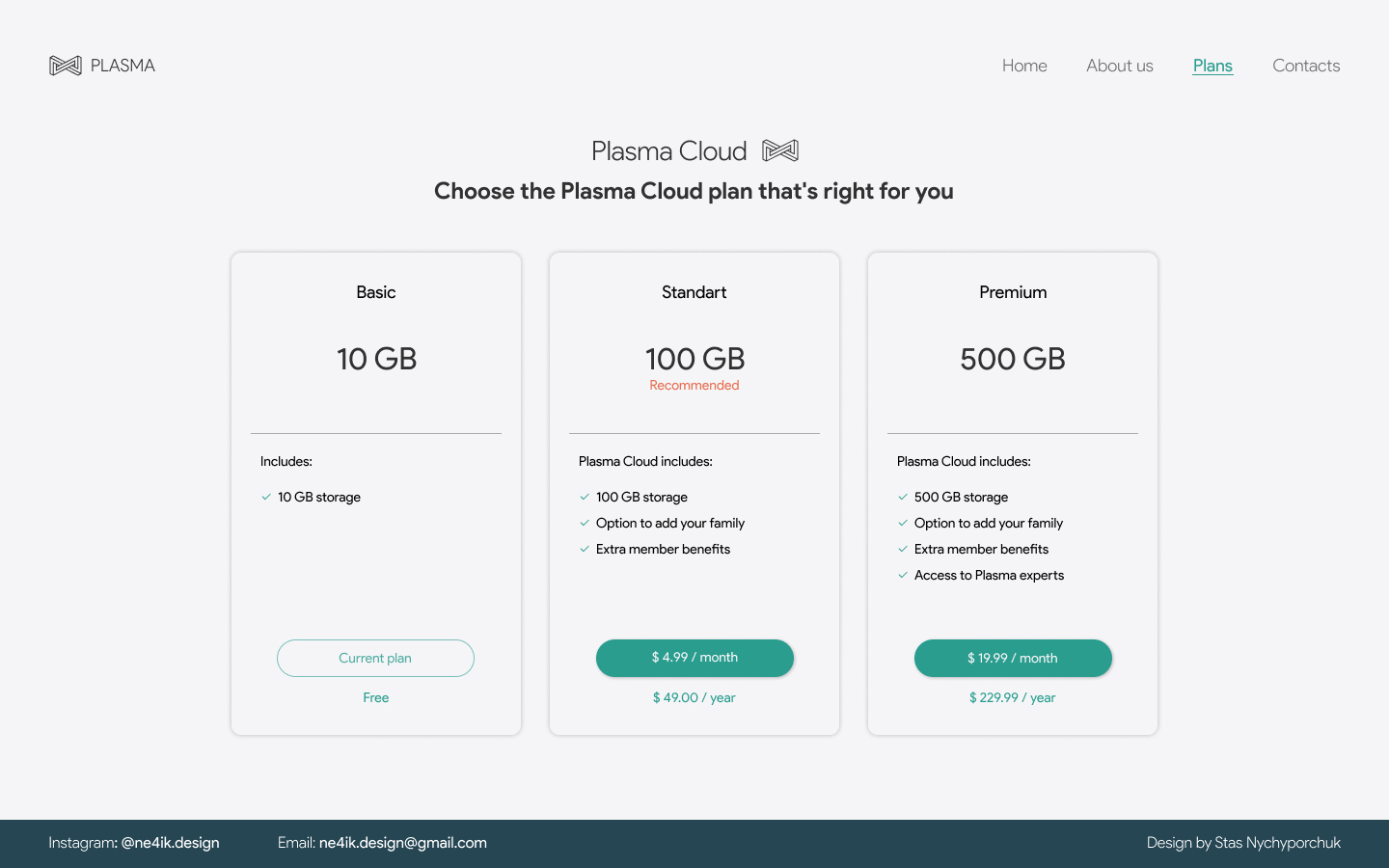Viewport: 1389px width, 868px height.
Task: Click the PLASMA brand name text
Action: [123, 66]
